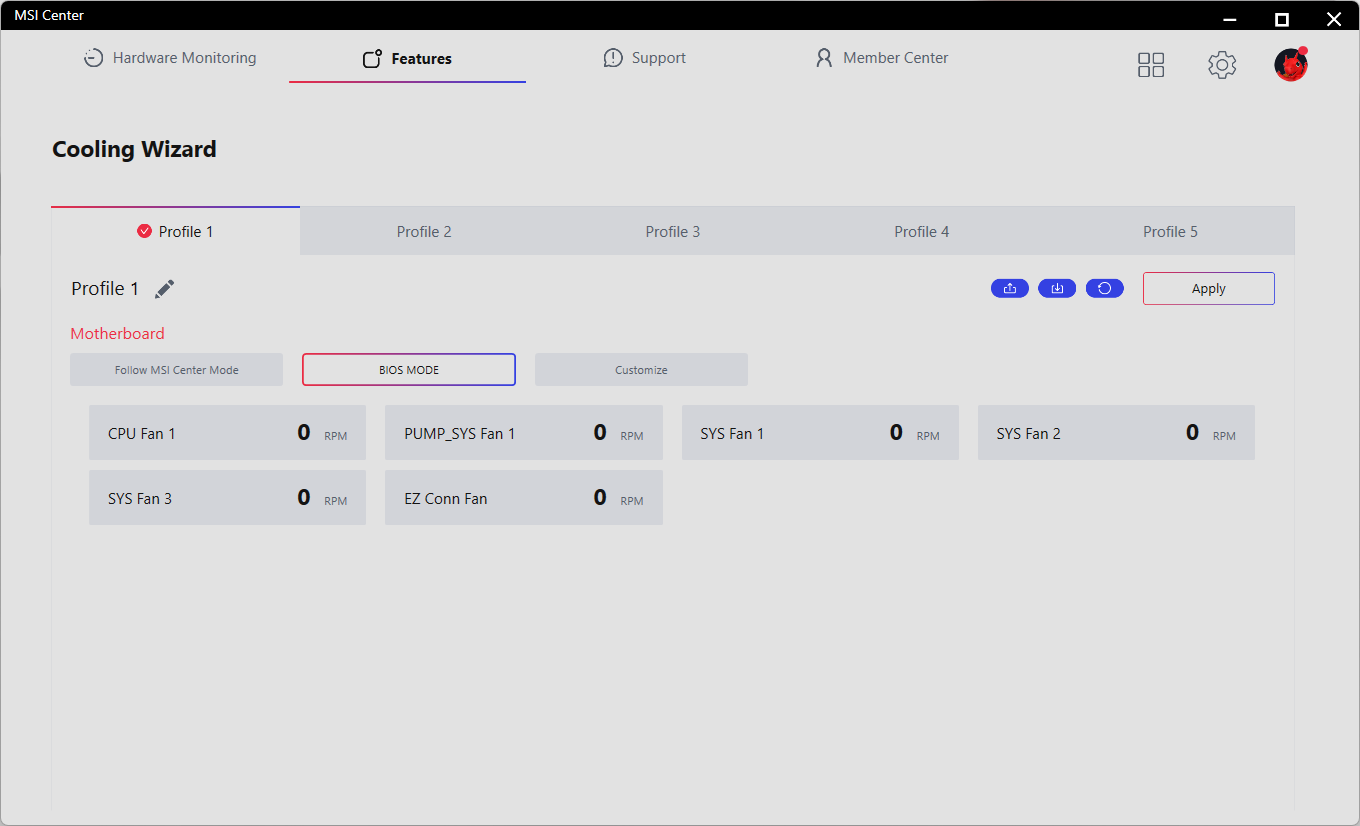Click the blue export profile icon

pyautogui.click(x=1010, y=288)
